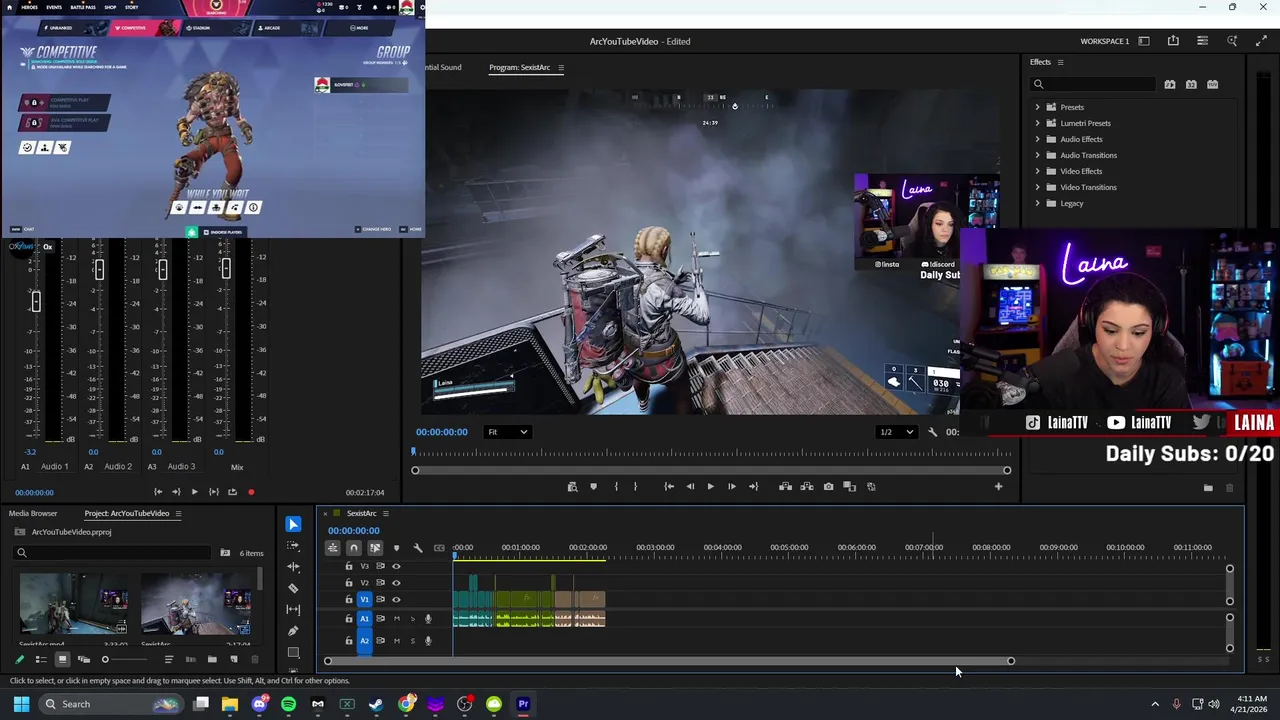Toggle Snap in timeline magnet button
This screenshot has width=1280, height=720.
click(354, 548)
